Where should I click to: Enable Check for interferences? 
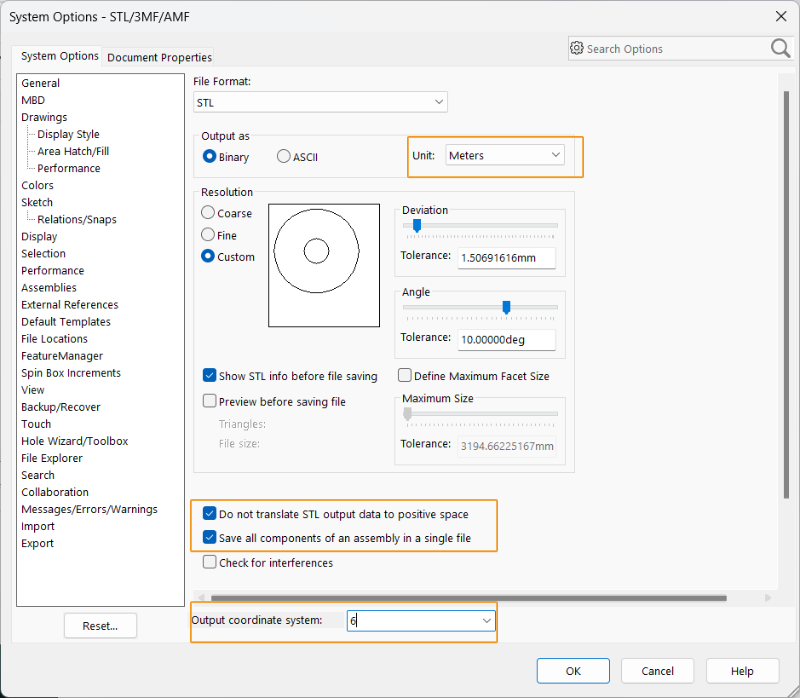coord(210,563)
